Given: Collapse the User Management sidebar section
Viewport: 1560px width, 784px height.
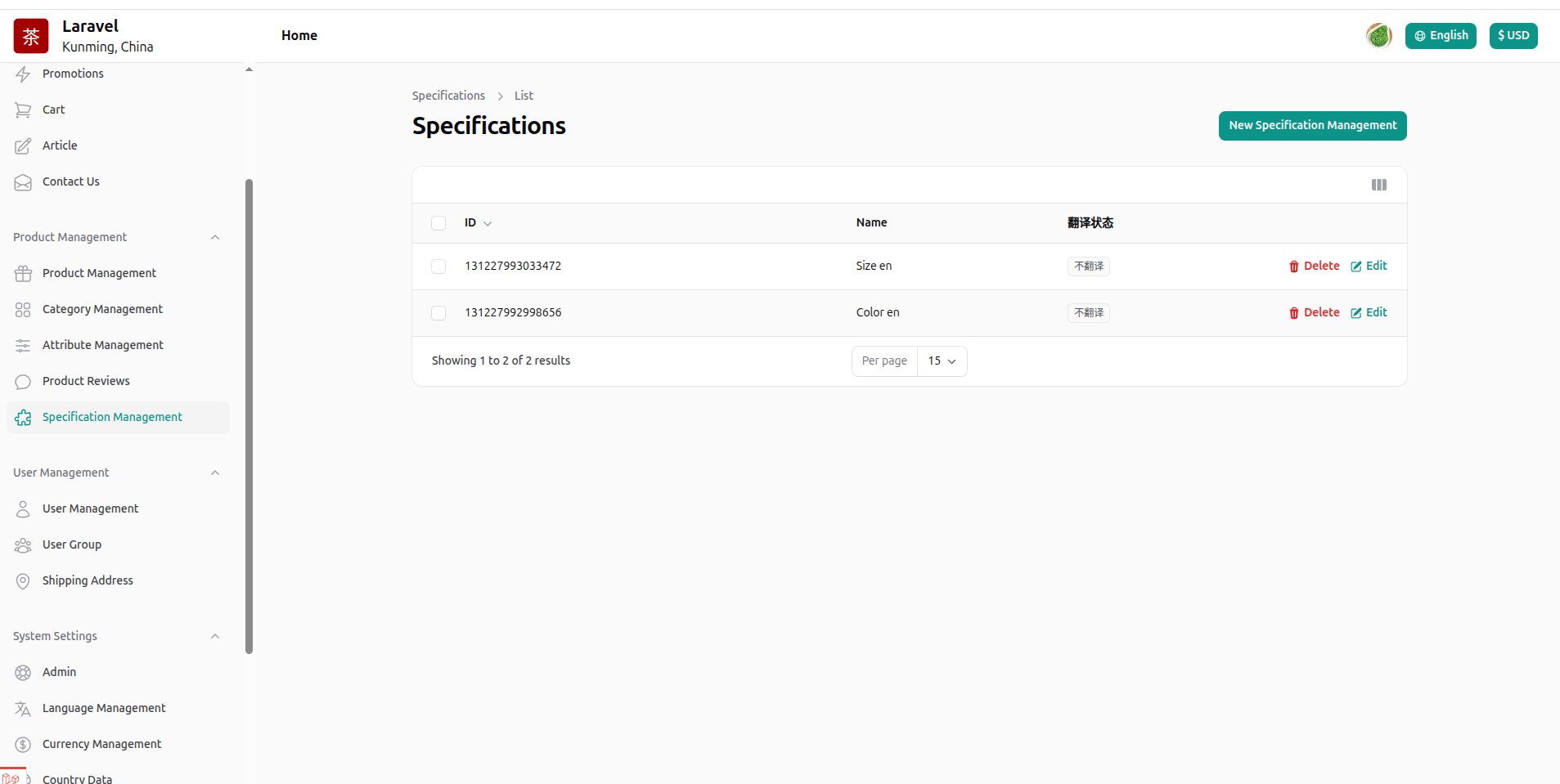Looking at the screenshot, I should click(x=215, y=473).
